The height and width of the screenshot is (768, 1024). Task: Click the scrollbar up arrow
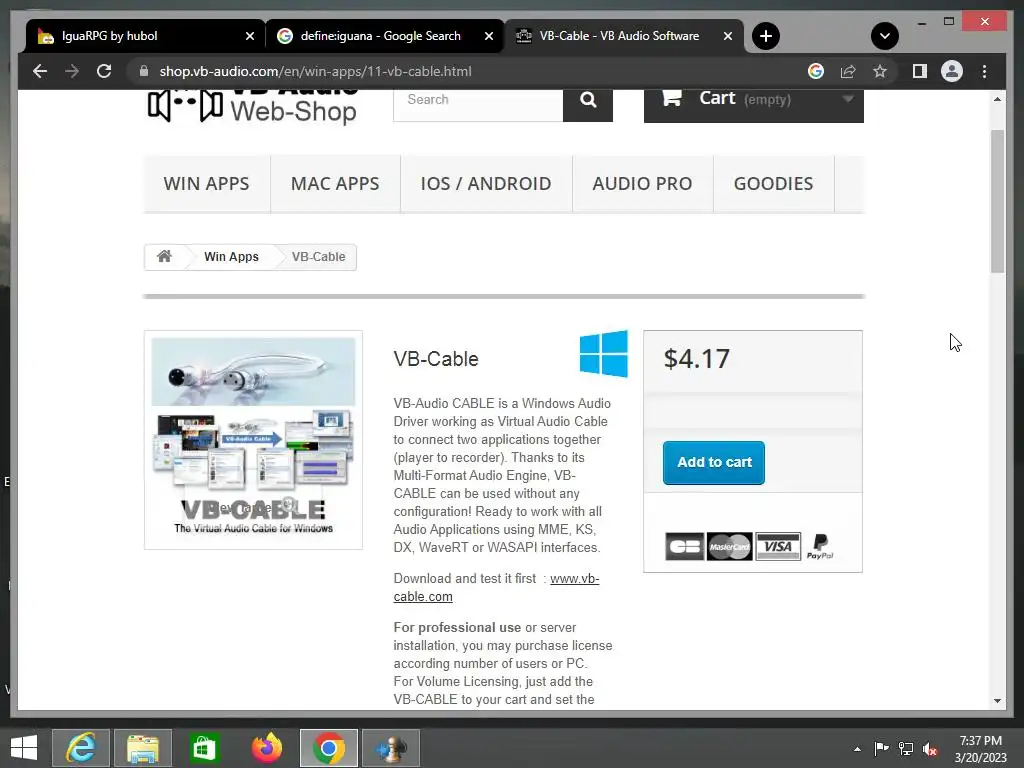[997, 99]
